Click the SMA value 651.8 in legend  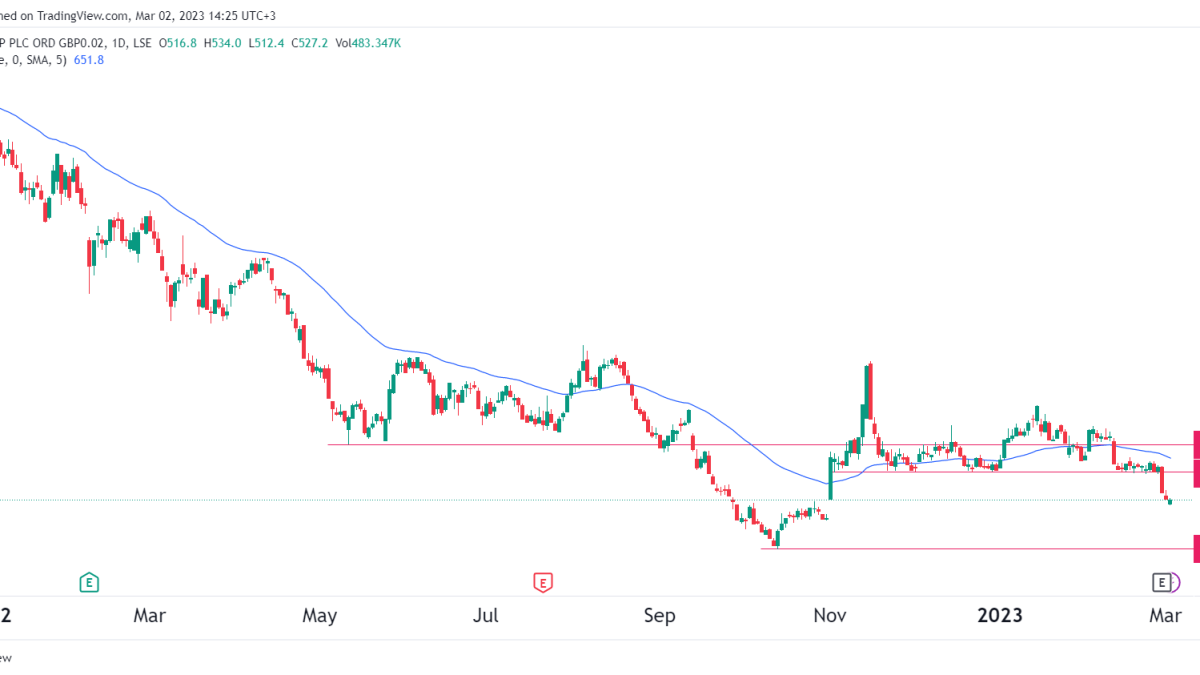coord(87,60)
